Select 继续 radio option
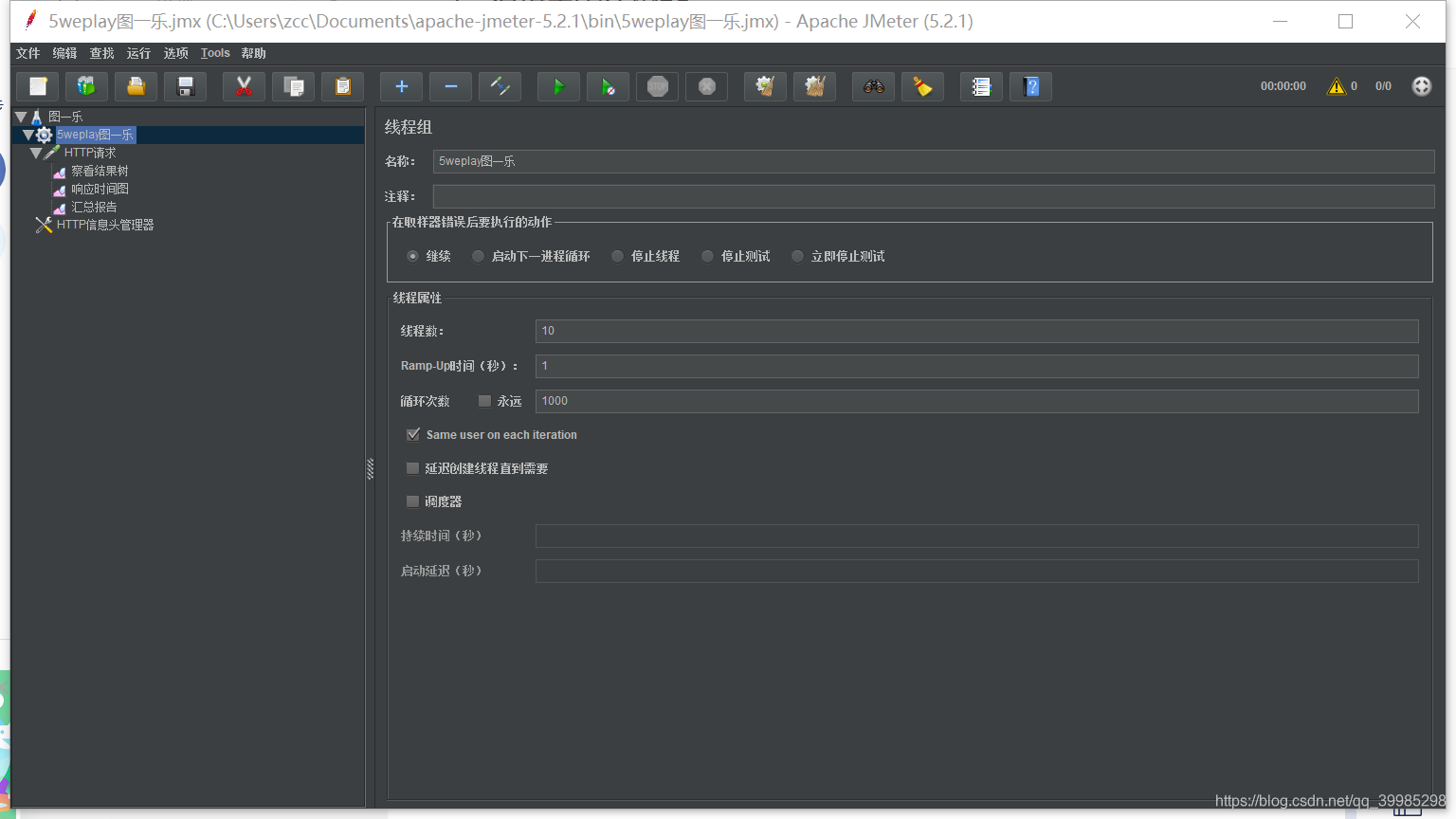The height and width of the screenshot is (819, 1456). pos(412,256)
